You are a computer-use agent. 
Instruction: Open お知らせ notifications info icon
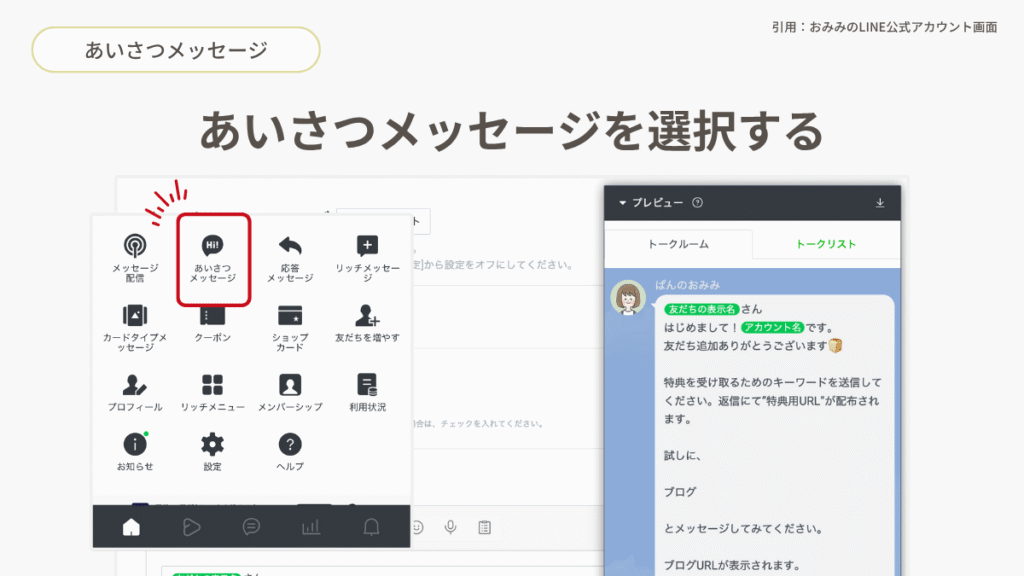click(134, 451)
